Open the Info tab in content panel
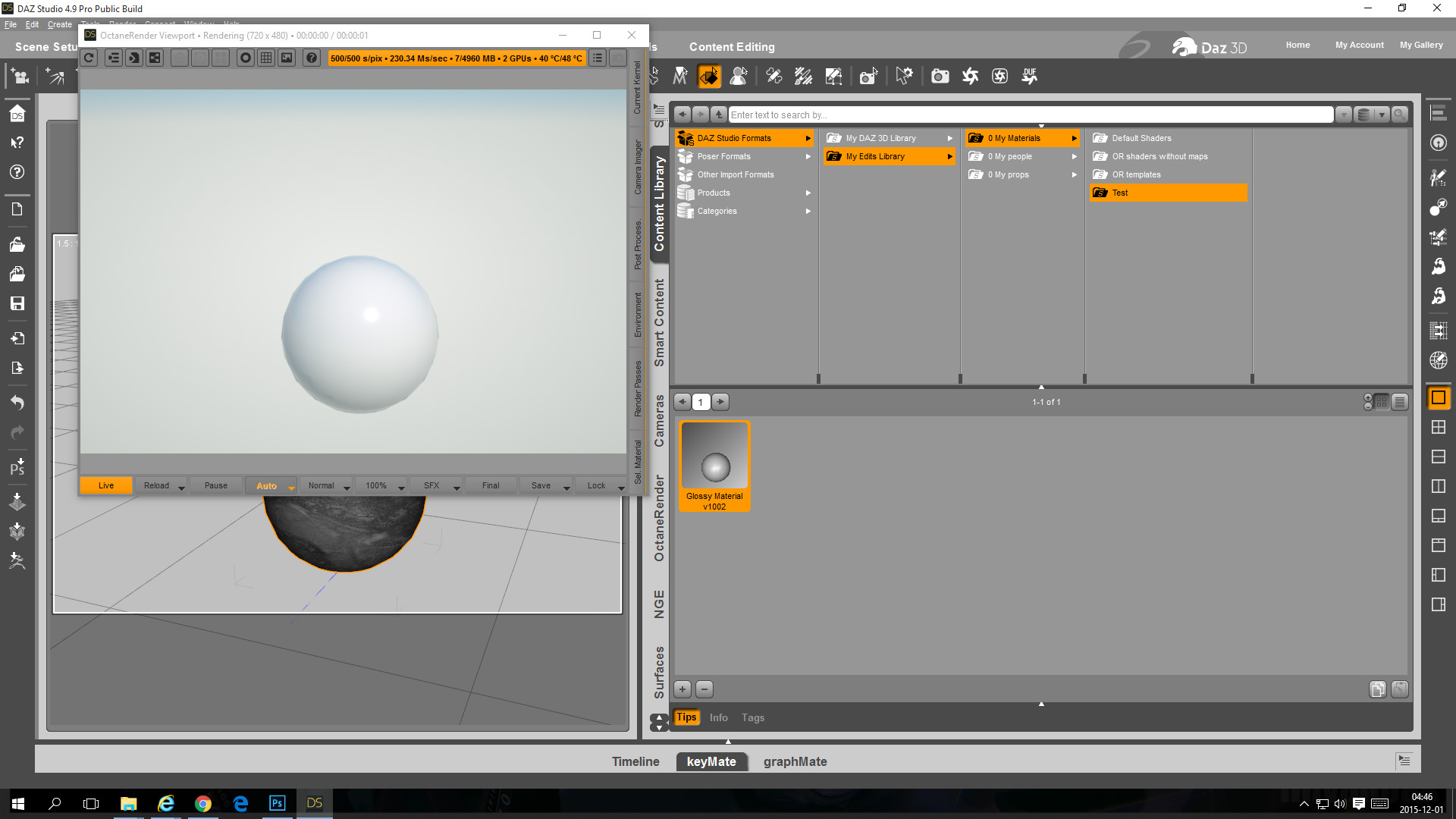Image resolution: width=1456 pixels, height=819 pixels. (718, 717)
